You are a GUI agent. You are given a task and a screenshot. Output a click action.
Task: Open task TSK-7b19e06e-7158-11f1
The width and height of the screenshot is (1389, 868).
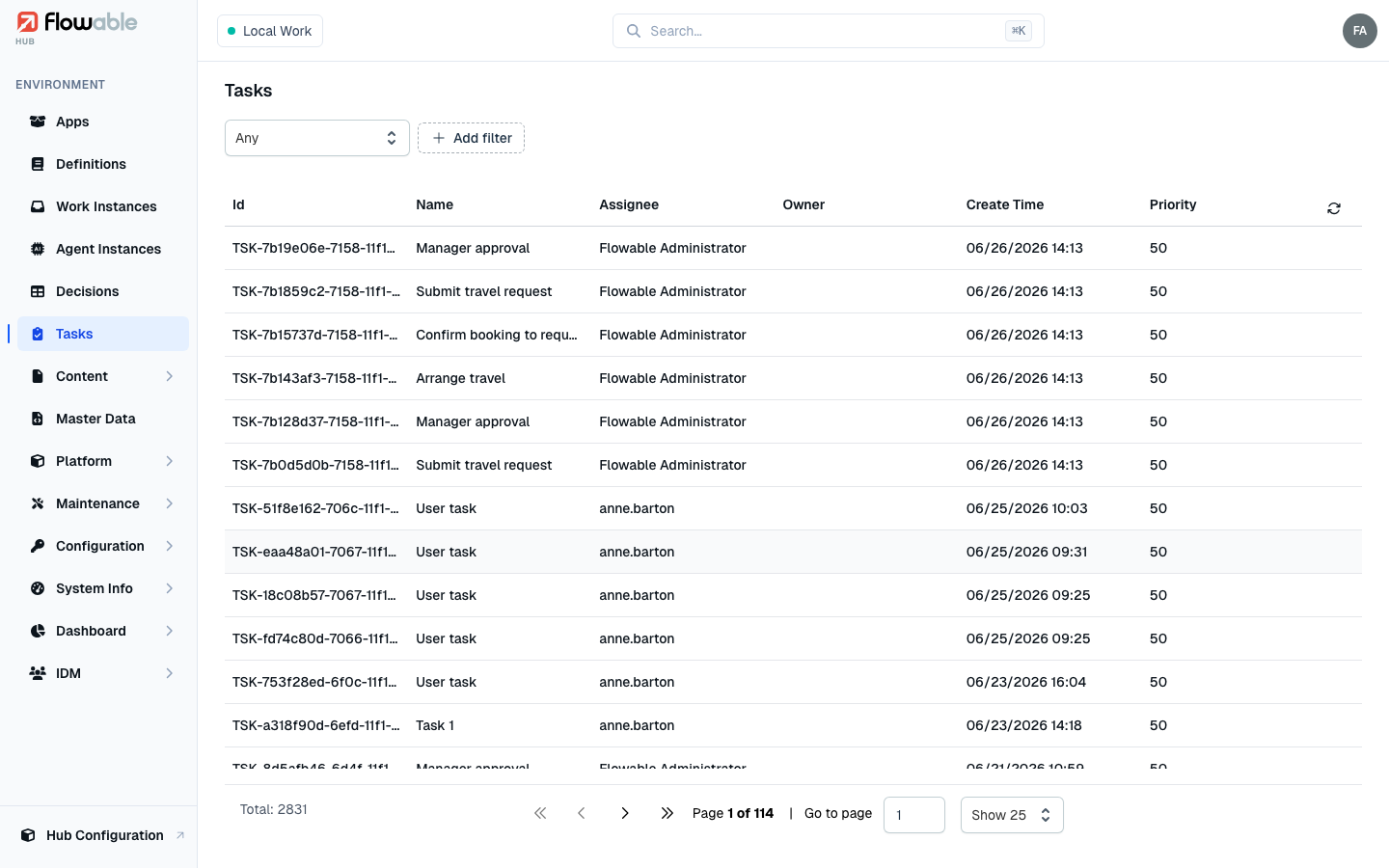tap(314, 248)
